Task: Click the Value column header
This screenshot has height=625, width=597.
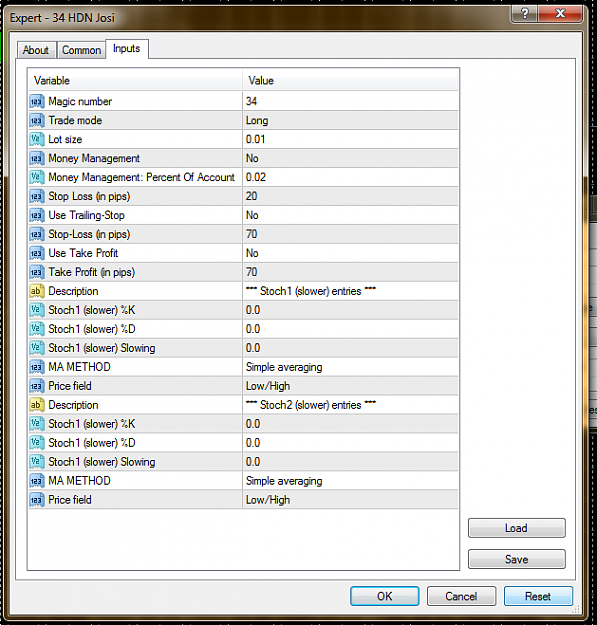Action: pos(350,81)
